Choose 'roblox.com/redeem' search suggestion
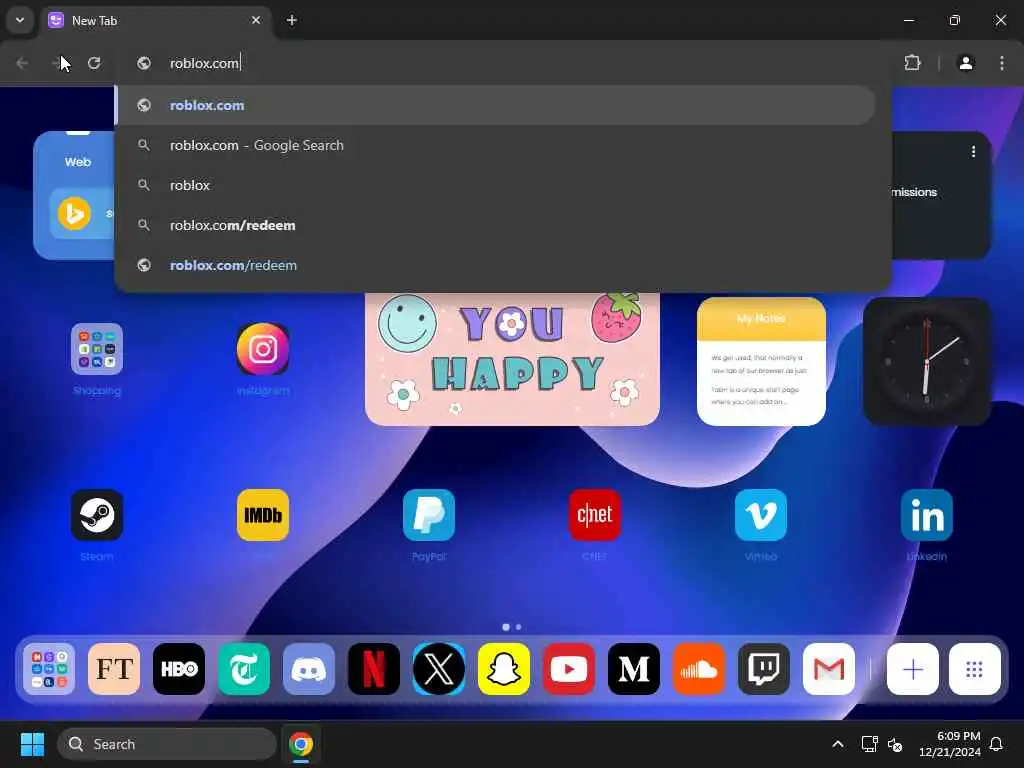Screen dimensions: 1024x768 (x=495, y=225)
